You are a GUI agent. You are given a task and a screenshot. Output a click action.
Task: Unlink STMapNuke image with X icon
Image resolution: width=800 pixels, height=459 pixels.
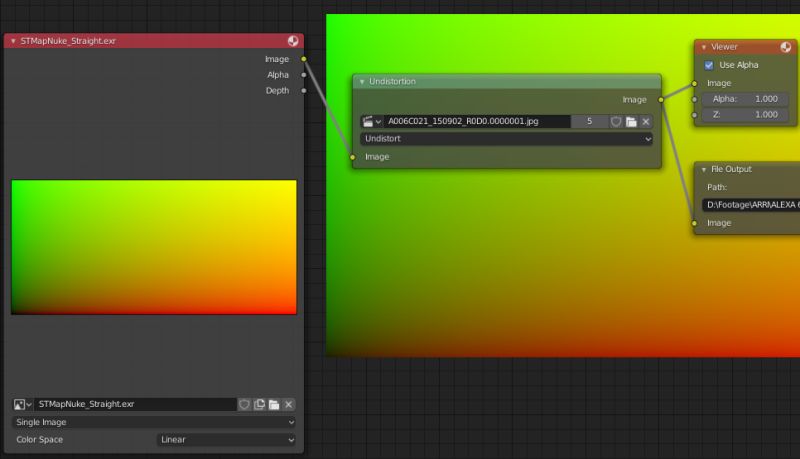(289, 404)
